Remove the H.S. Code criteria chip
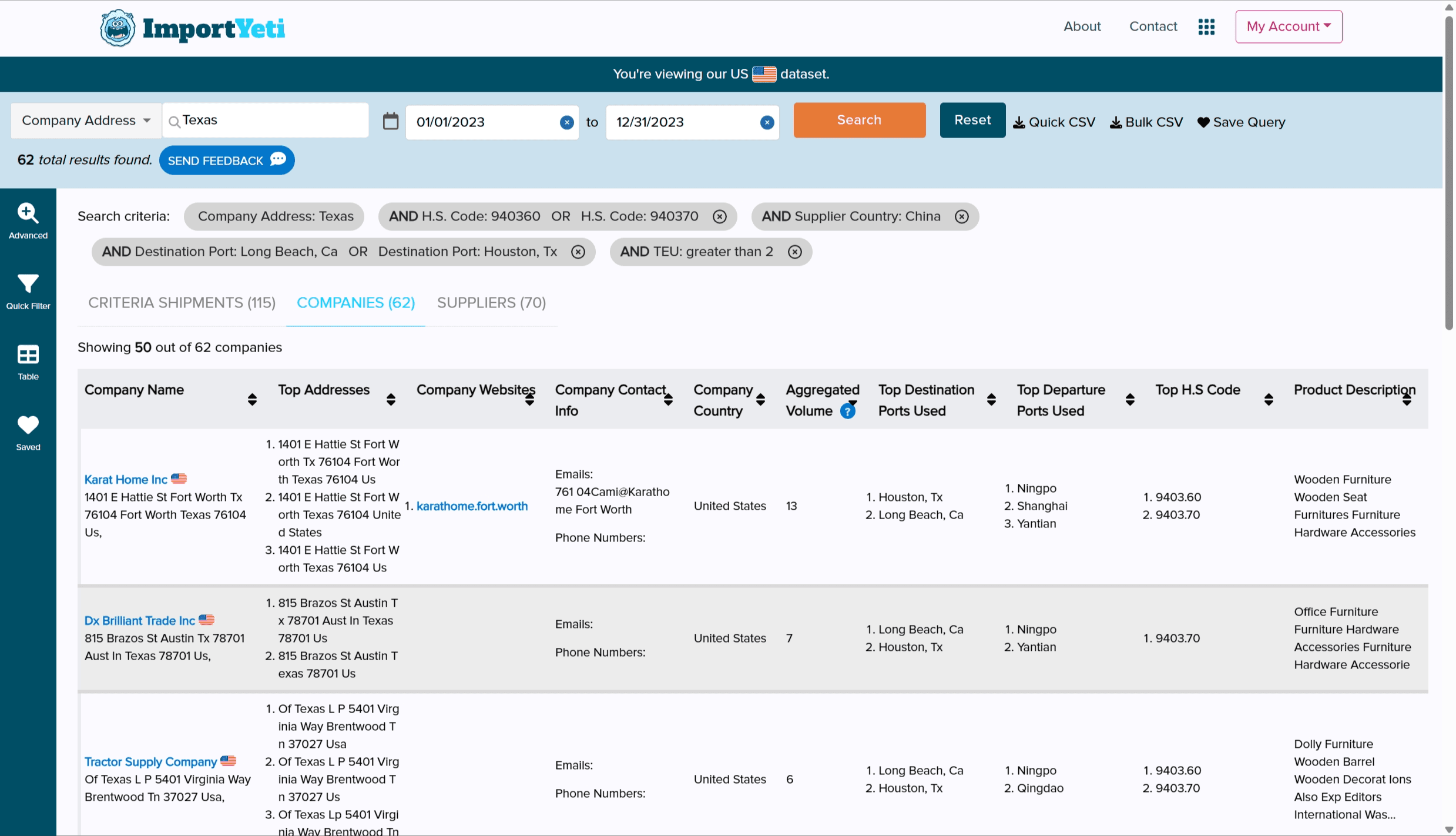1456x836 pixels. [x=719, y=216]
